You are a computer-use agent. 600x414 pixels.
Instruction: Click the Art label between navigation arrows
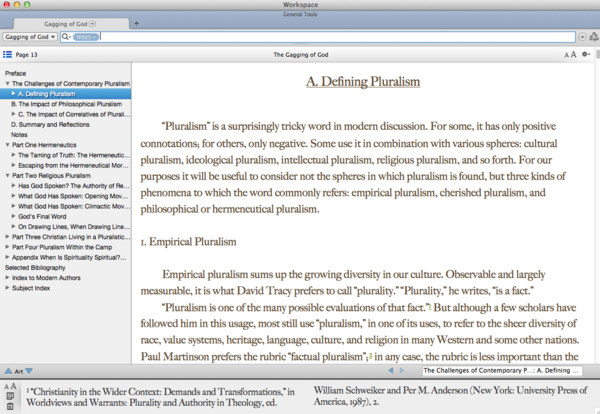tap(18, 371)
